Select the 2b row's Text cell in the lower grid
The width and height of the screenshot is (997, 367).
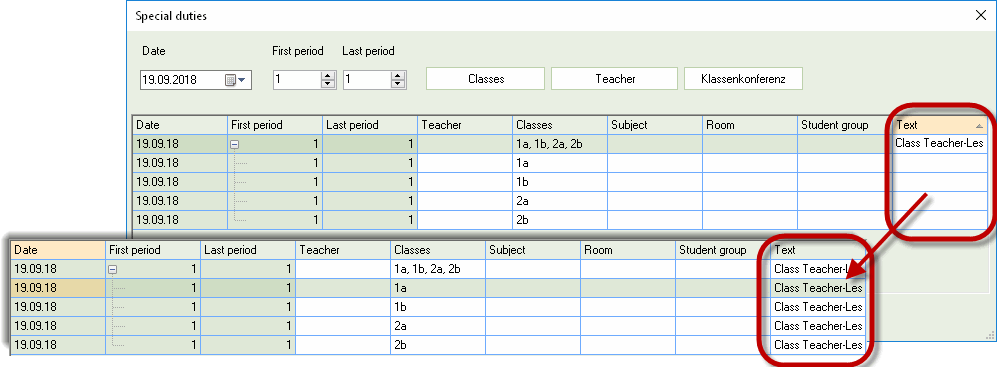[818, 345]
